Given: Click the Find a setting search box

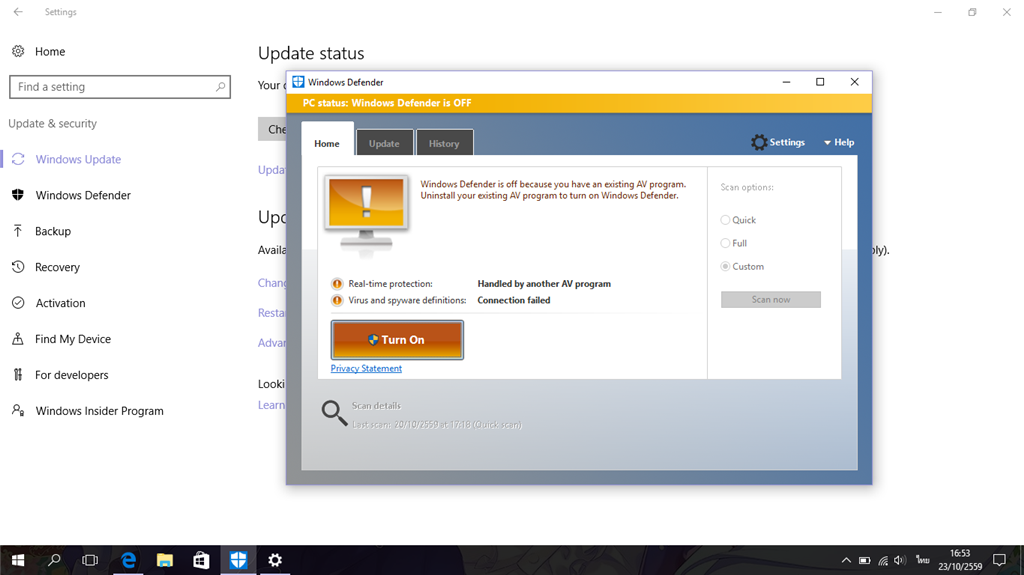Looking at the screenshot, I should pyautogui.click(x=120, y=87).
